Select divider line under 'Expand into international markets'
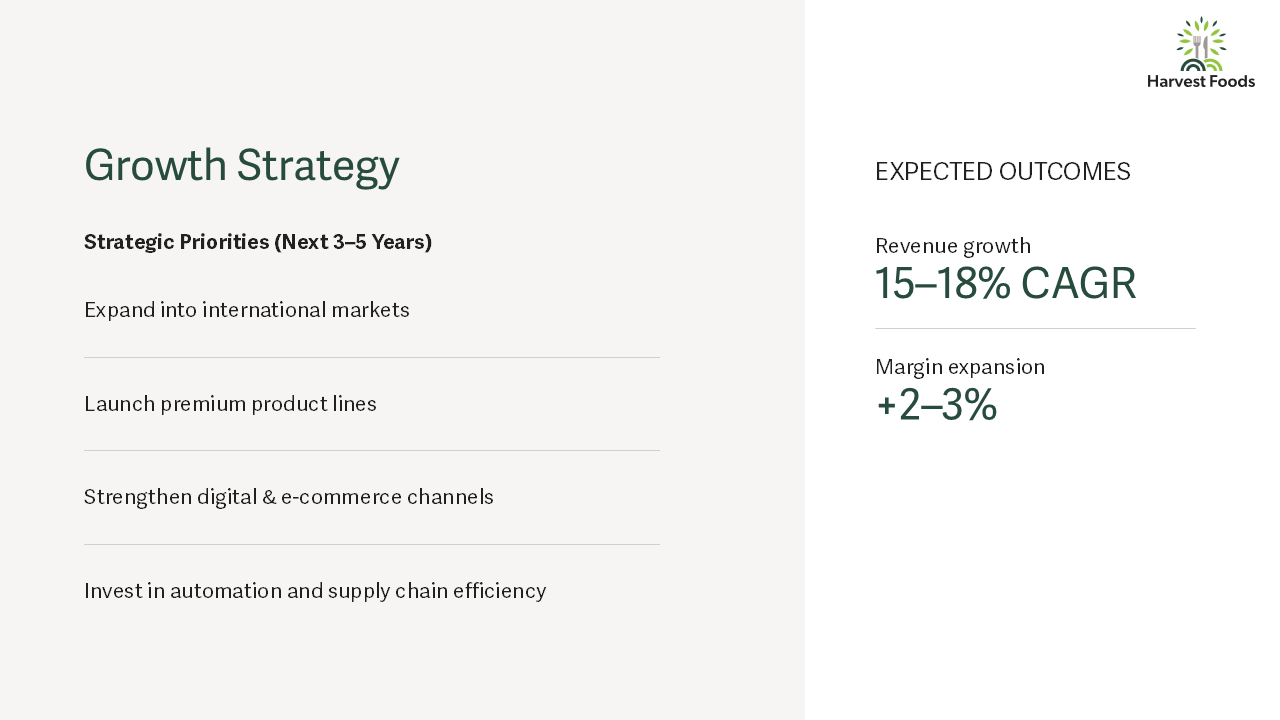This screenshot has width=1280, height=720. [372, 357]
